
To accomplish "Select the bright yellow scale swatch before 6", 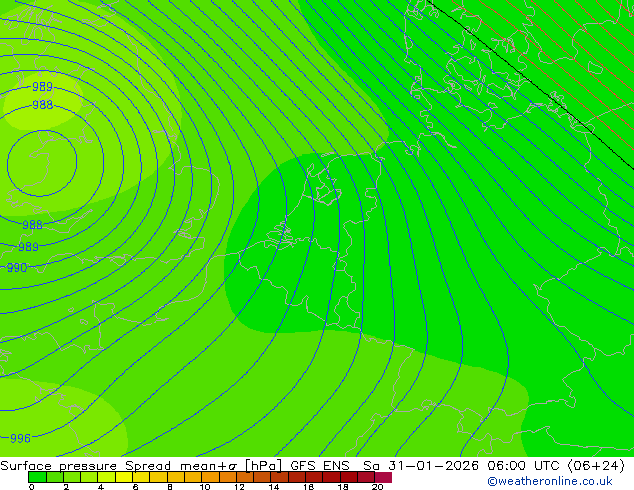I will (x=124, y=477).
